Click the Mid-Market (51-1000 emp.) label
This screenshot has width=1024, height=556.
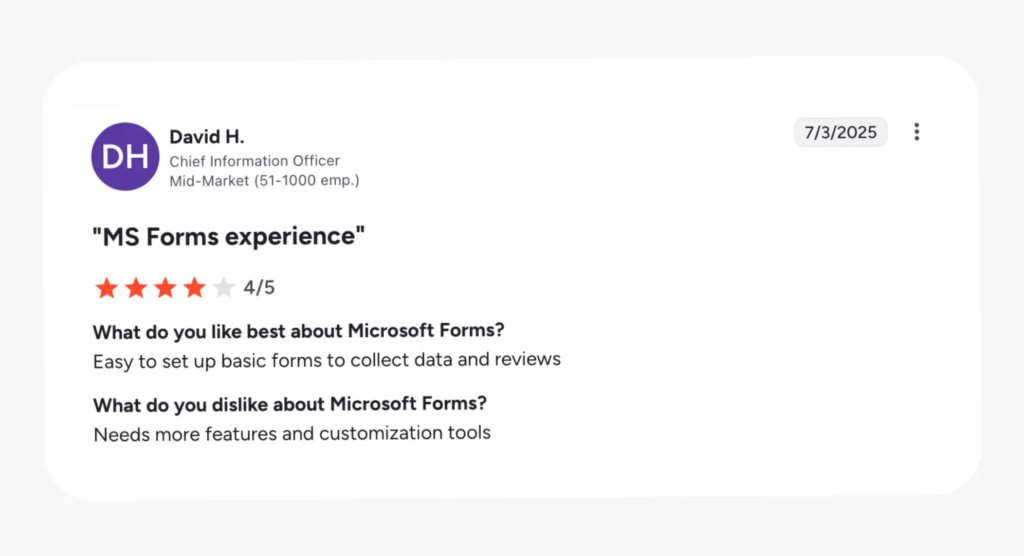pos(264,181)
